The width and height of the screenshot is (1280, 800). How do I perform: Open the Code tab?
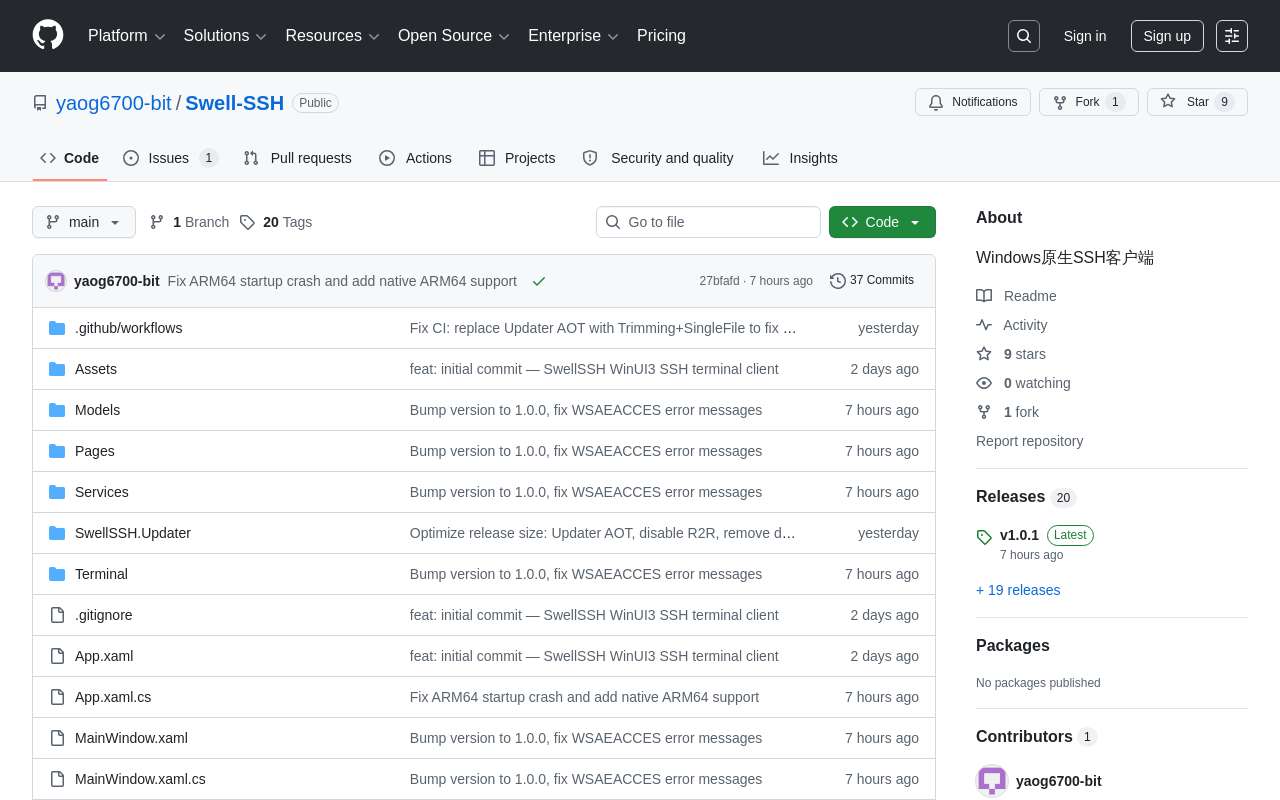click(70, 158)
